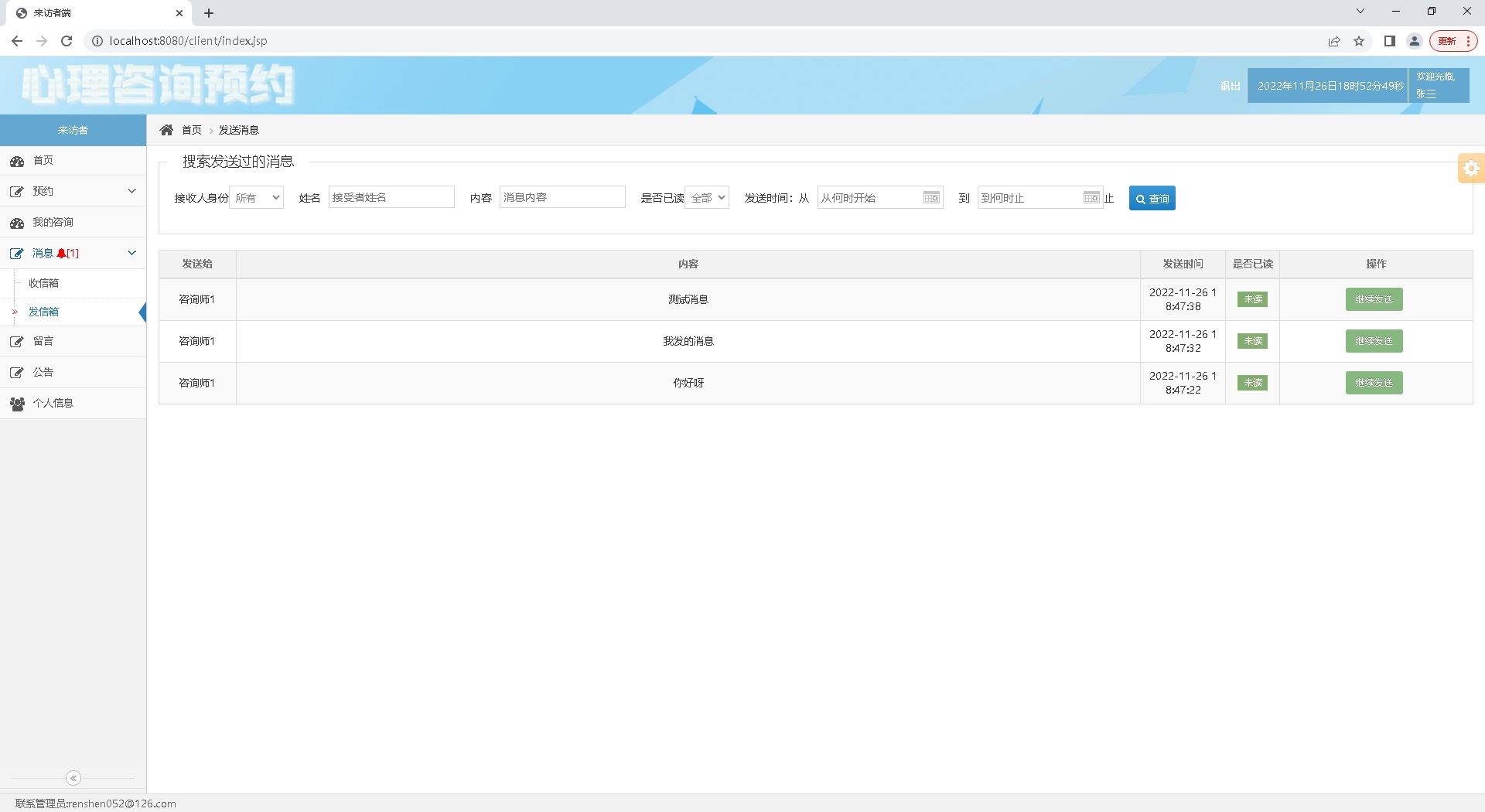Click the home icon in breadcrumb
This screenshot has height=812, width=1485.
pos(166,130)
